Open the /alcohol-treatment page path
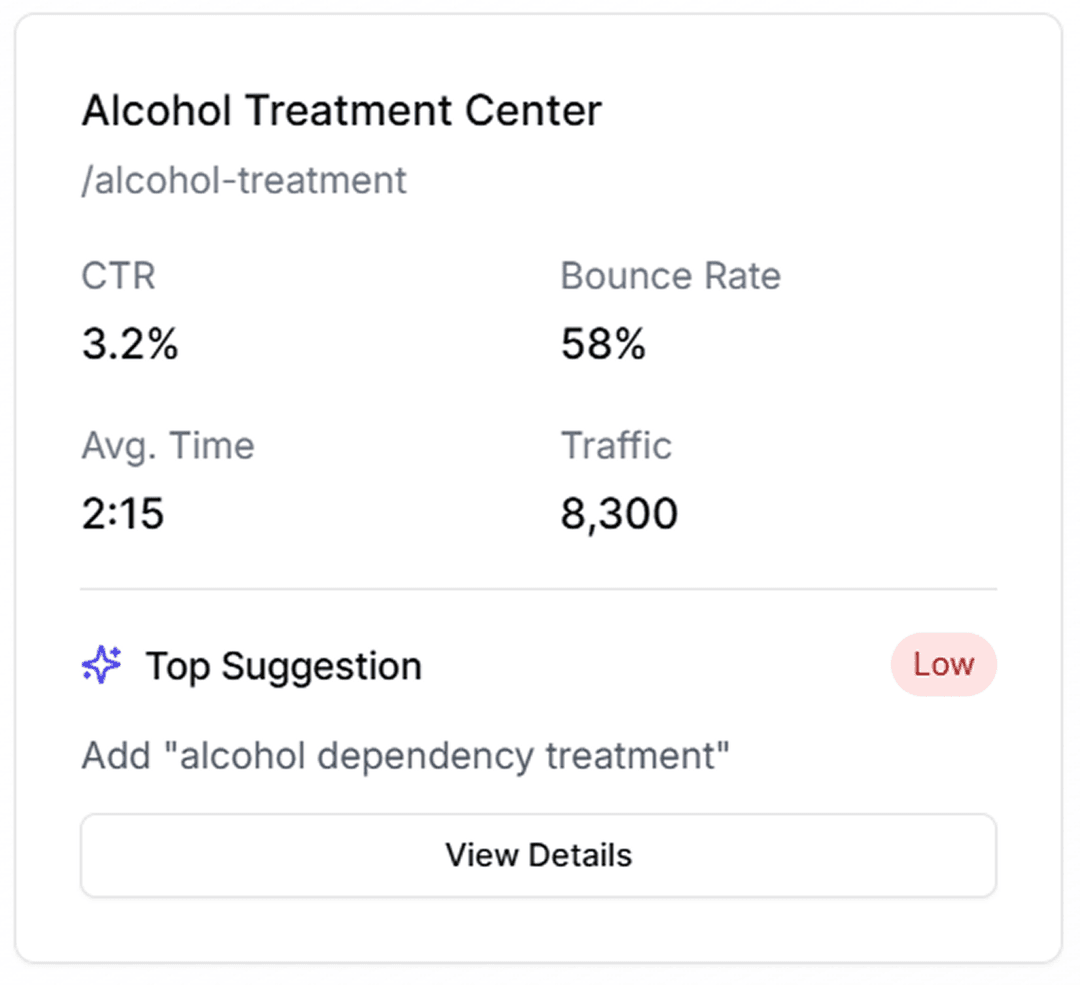The height and width of the screenshot is (985, 1080). click(x=244, y=181)
